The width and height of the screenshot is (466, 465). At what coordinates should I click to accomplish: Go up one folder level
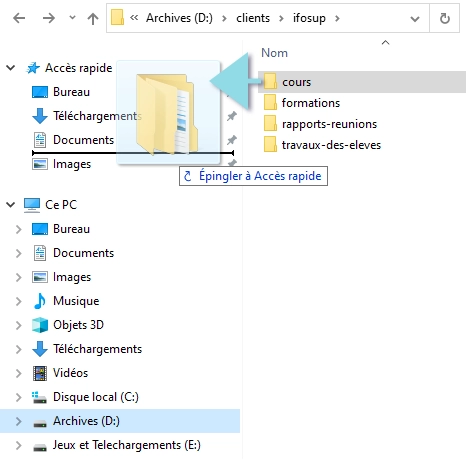point(93,19)
